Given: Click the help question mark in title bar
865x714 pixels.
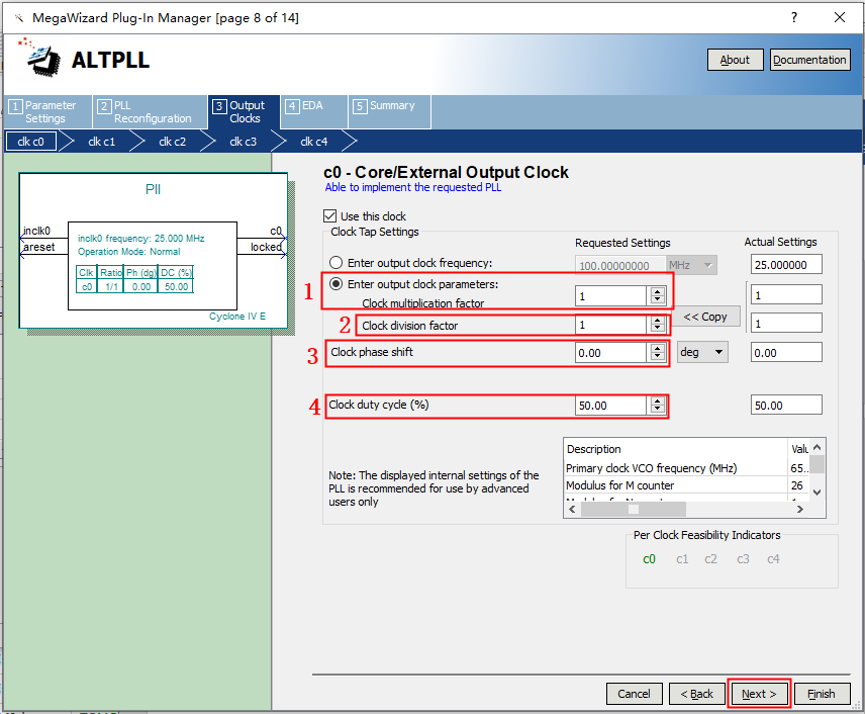Looking at the screenshot, I should (794, 18).
